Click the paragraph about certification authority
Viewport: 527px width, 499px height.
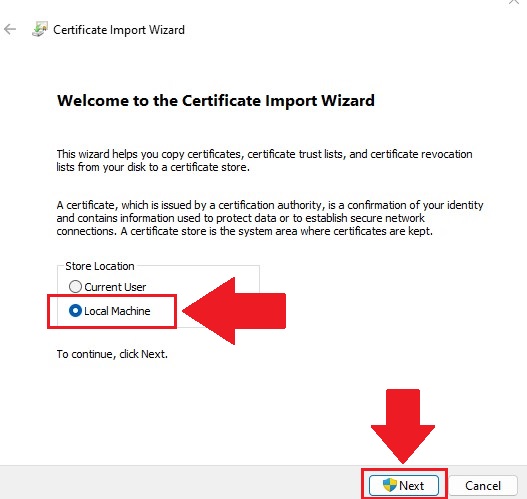click(x=270, y=218)
